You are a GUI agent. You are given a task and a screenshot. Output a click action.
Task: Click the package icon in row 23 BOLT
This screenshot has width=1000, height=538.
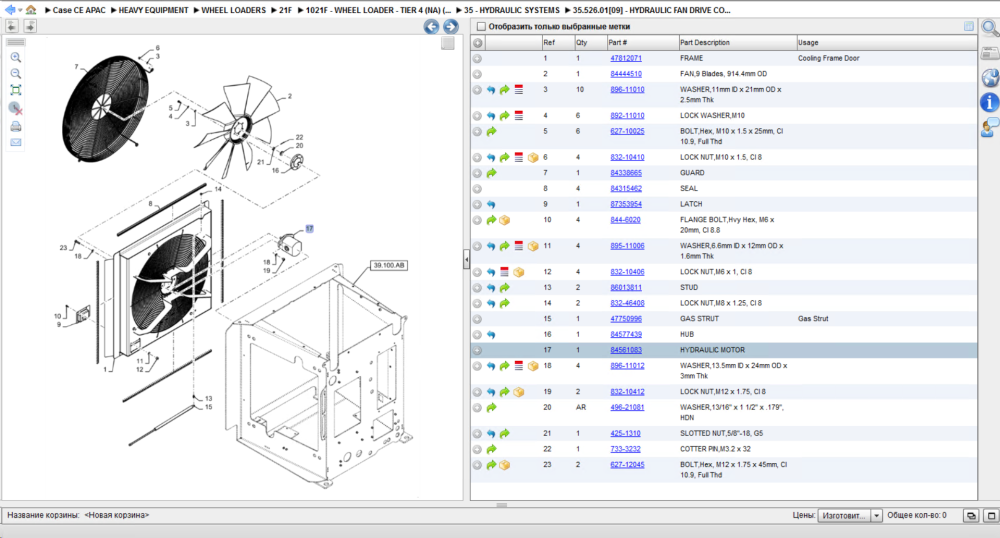click(504, 465)
